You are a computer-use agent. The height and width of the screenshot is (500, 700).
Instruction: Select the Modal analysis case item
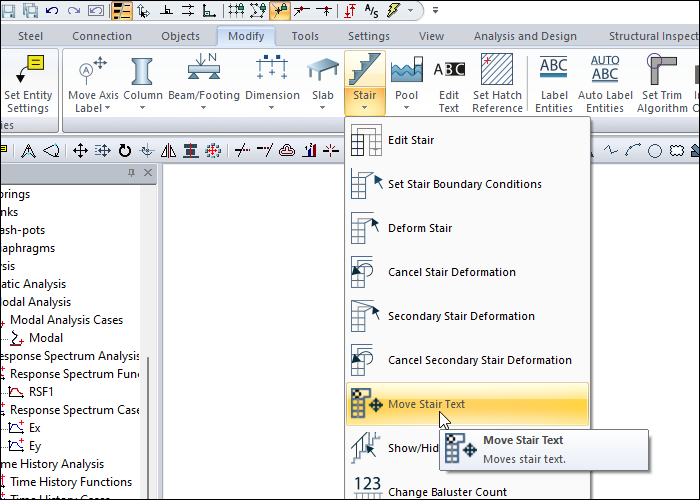(46, 338)
